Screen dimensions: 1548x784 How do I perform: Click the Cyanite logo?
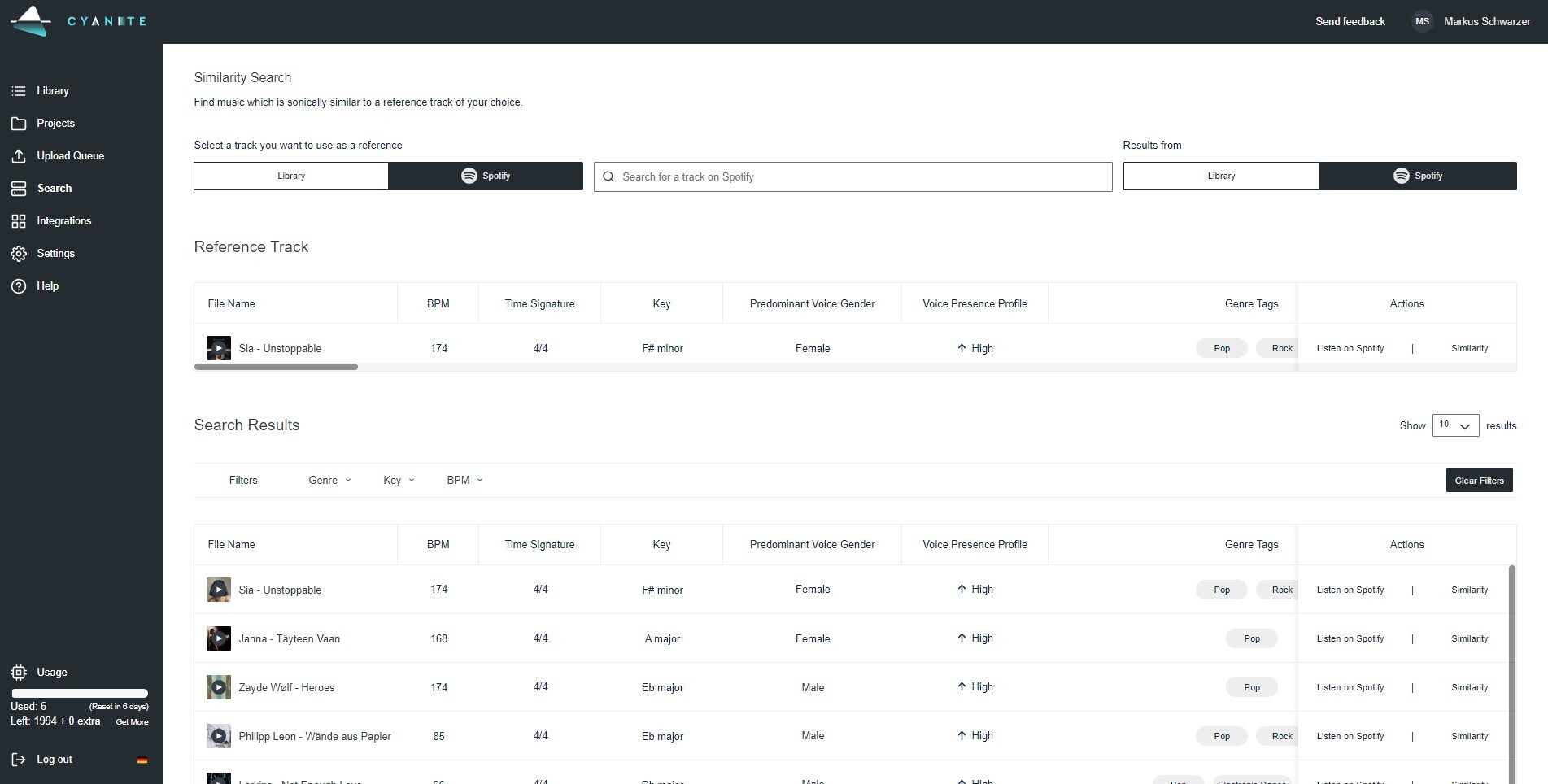point(78,21)
